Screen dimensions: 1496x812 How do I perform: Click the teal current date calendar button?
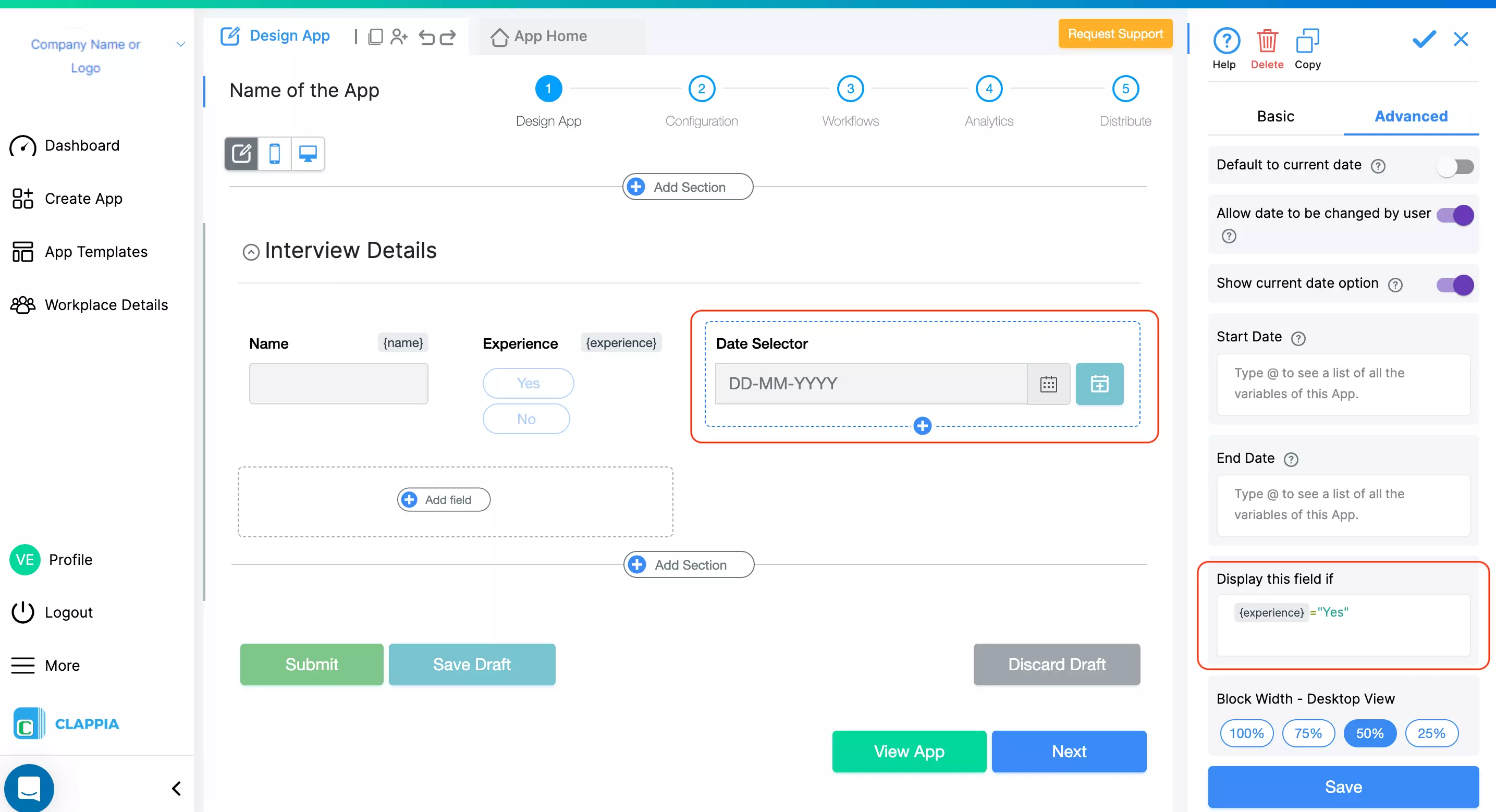[1099, 384]
